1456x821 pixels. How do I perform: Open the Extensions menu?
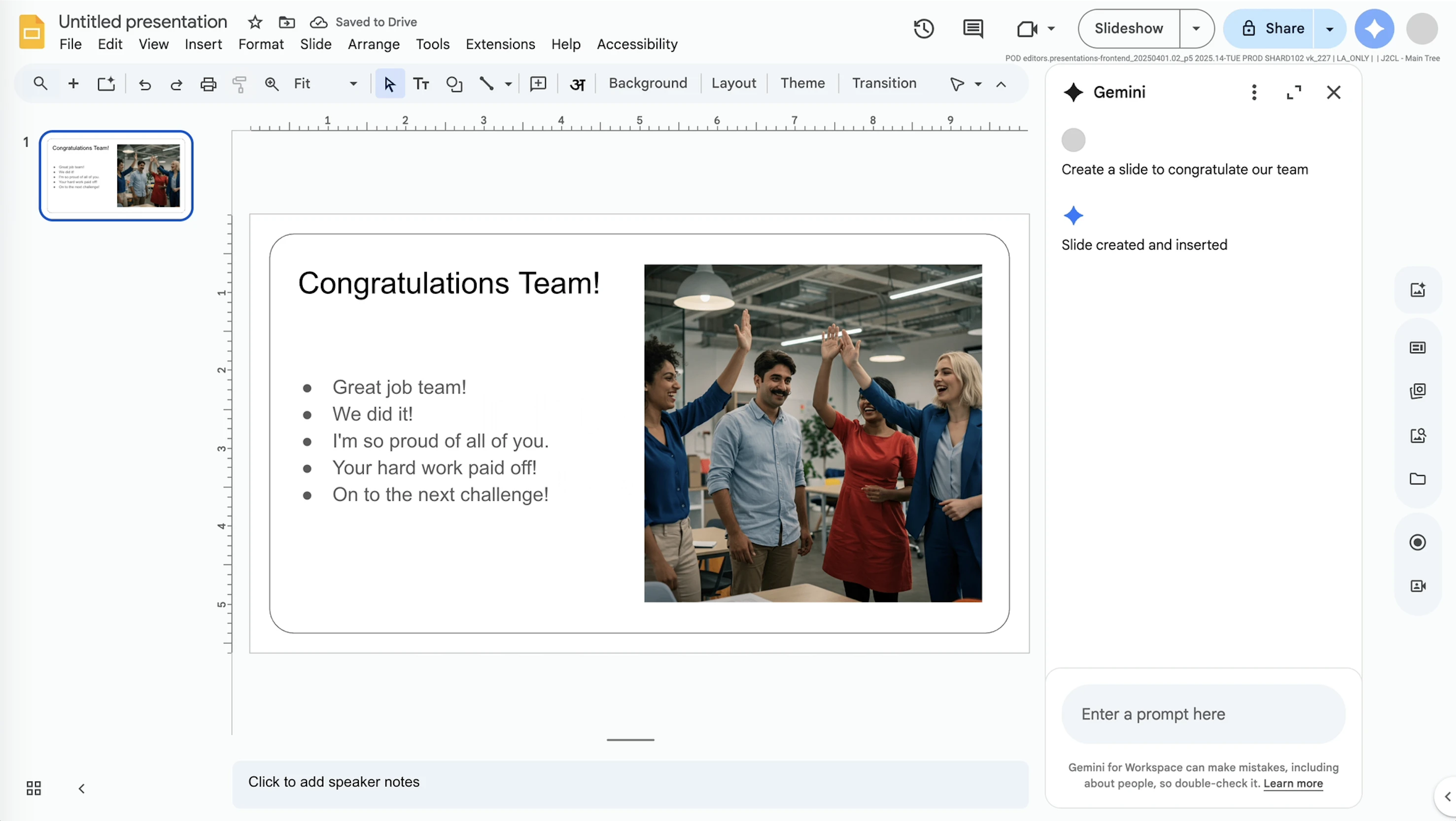[500, 44]
